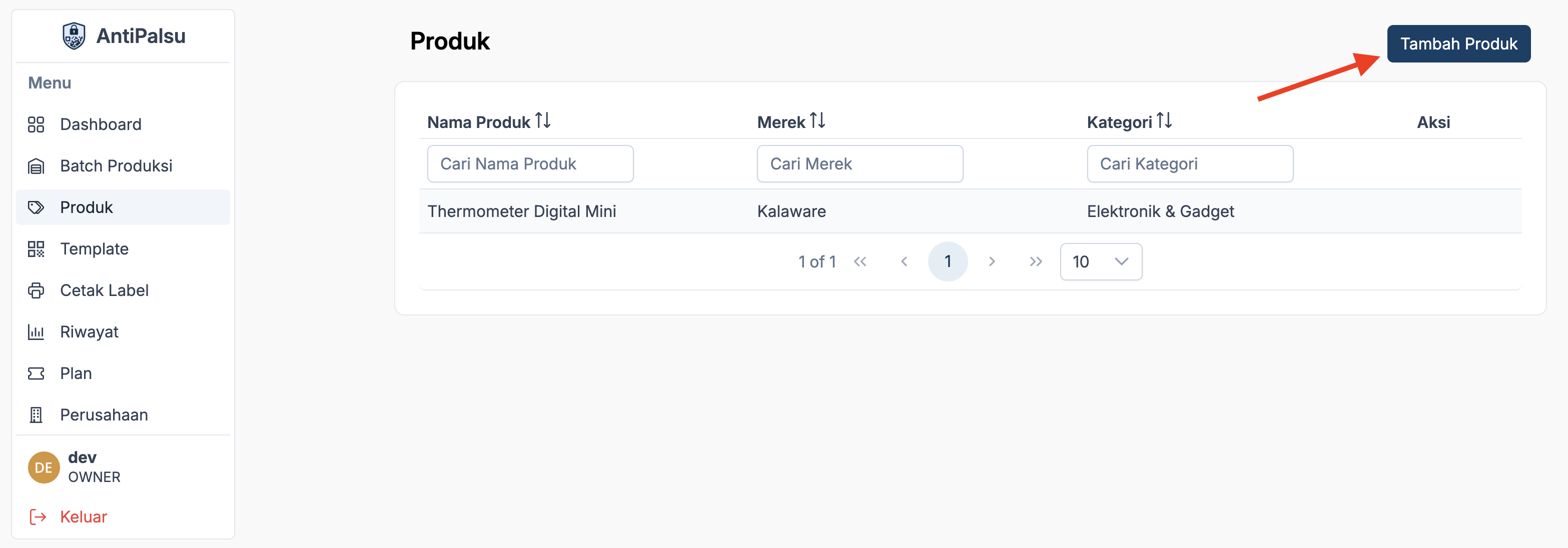Click the Cetak Label printer icon
Viewport: 1568px width, 548px height.
pyautogui.click(x=36, y=290)
